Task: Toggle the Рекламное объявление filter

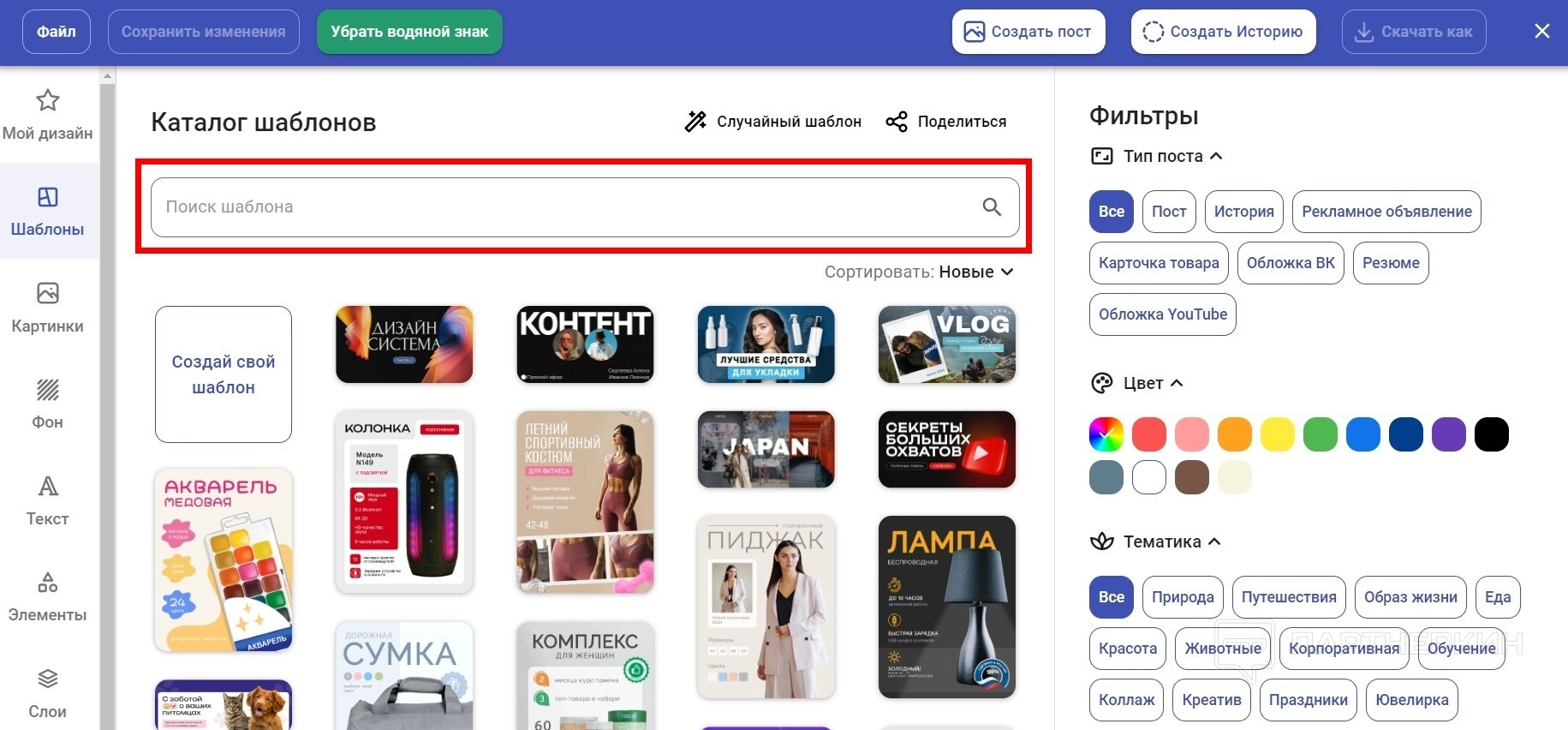Action: pos(1386,212)
